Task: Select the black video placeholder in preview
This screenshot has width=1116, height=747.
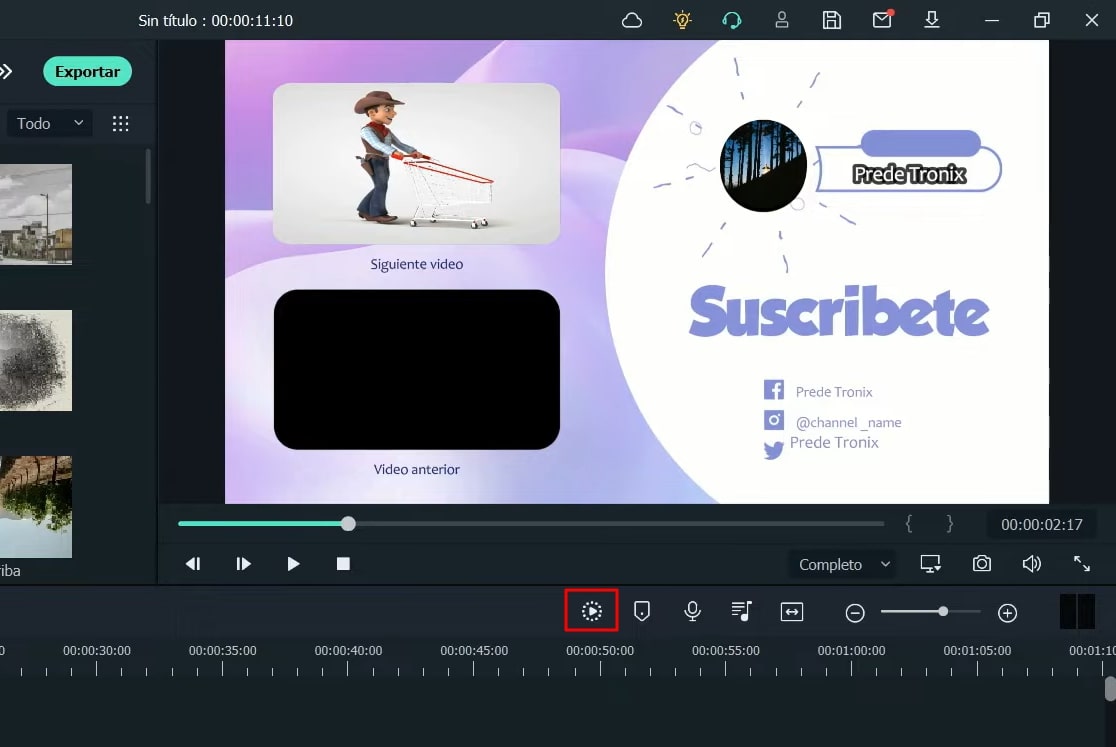Action: point(416,369)
